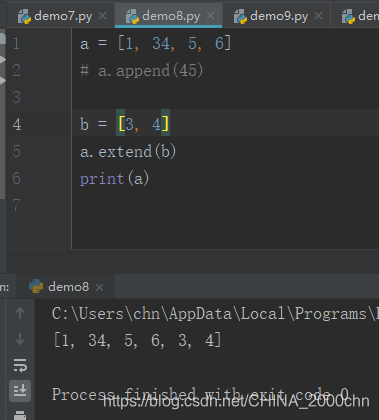This screenshot has width=379, height=420.
Task: Click the demo7.py Python file icon
Action: 25,16
